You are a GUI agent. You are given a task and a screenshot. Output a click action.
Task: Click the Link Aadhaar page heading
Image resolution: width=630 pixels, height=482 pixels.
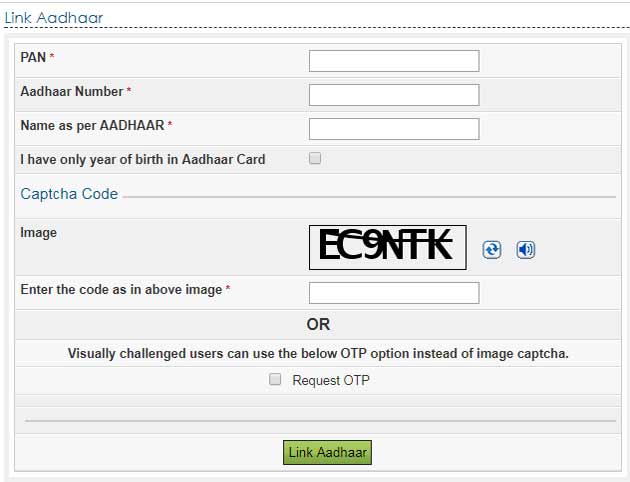54,17
